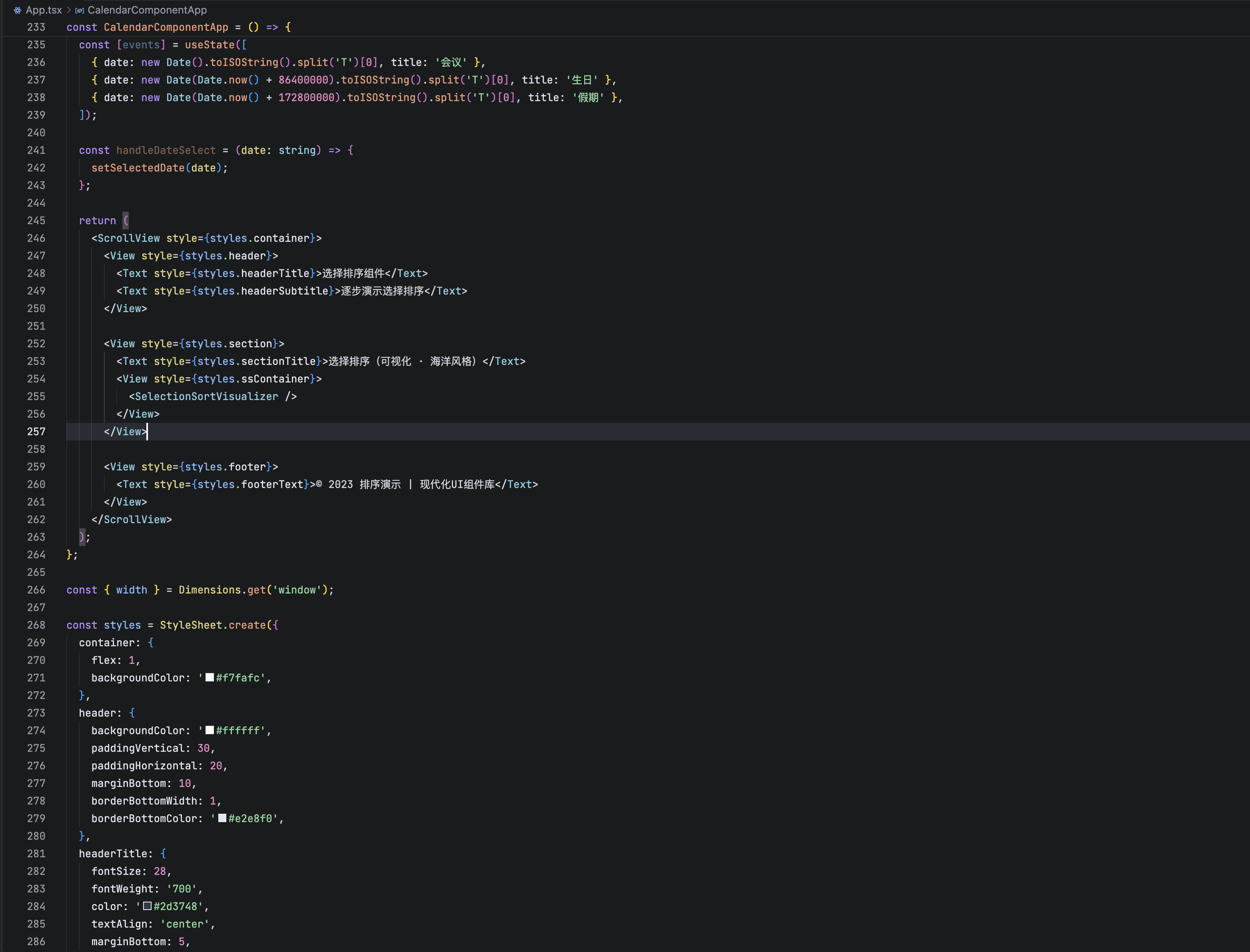Click the #ffffff color swatch
The image size is (1250, 952).
coord(210,730)
